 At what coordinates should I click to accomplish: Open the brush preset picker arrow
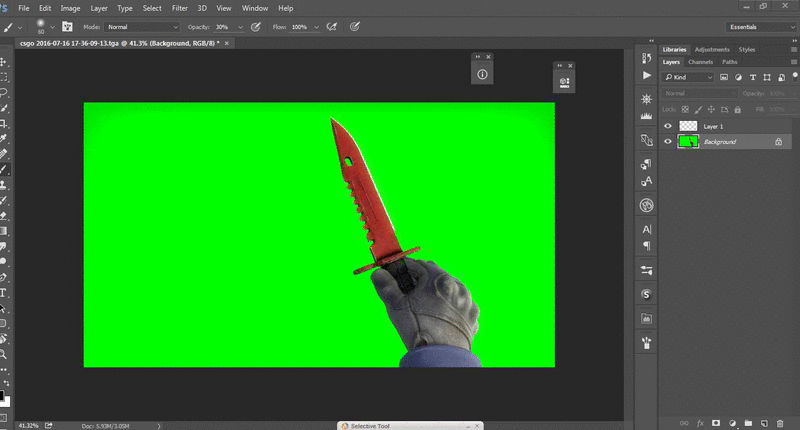coord(52,27)
